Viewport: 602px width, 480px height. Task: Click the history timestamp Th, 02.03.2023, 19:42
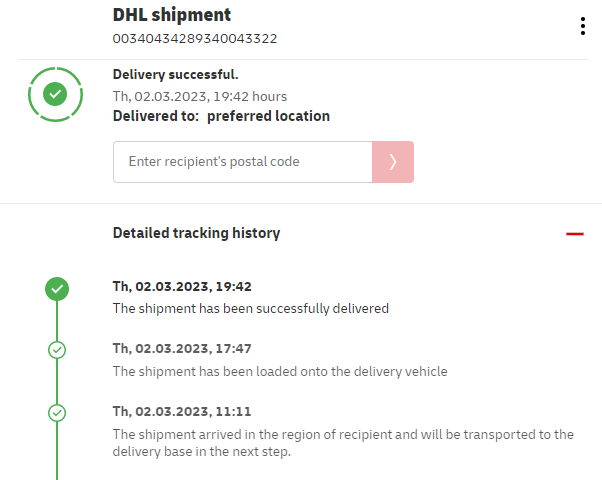(x=182, y=286)
